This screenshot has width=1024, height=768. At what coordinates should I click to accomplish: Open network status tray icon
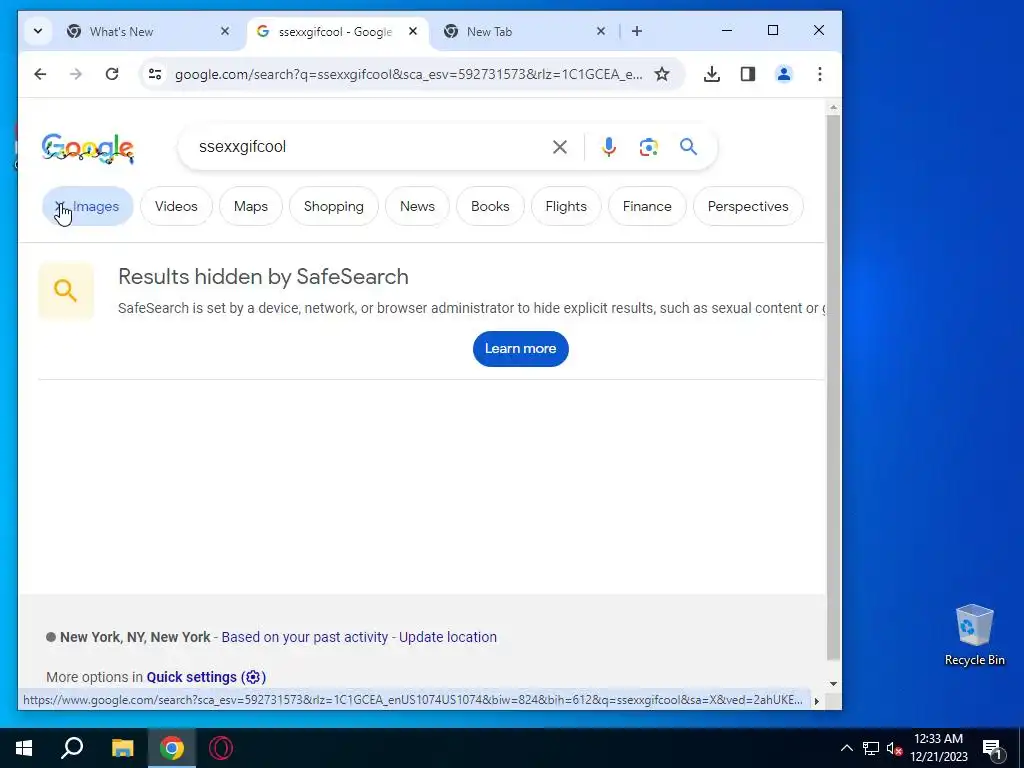pos(871,748)
